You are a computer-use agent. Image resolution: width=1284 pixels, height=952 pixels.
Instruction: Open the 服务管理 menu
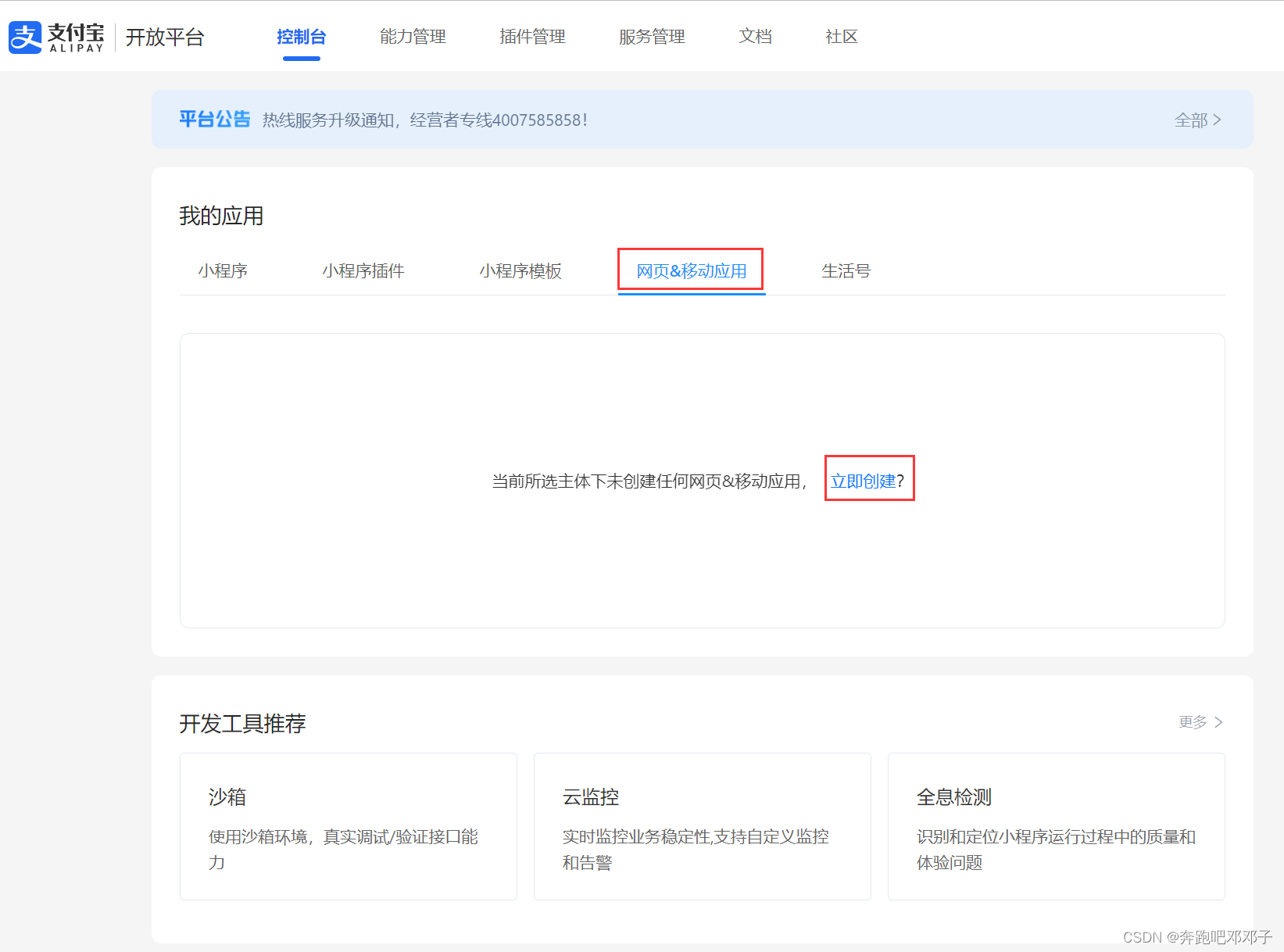[x=652, y=37]
